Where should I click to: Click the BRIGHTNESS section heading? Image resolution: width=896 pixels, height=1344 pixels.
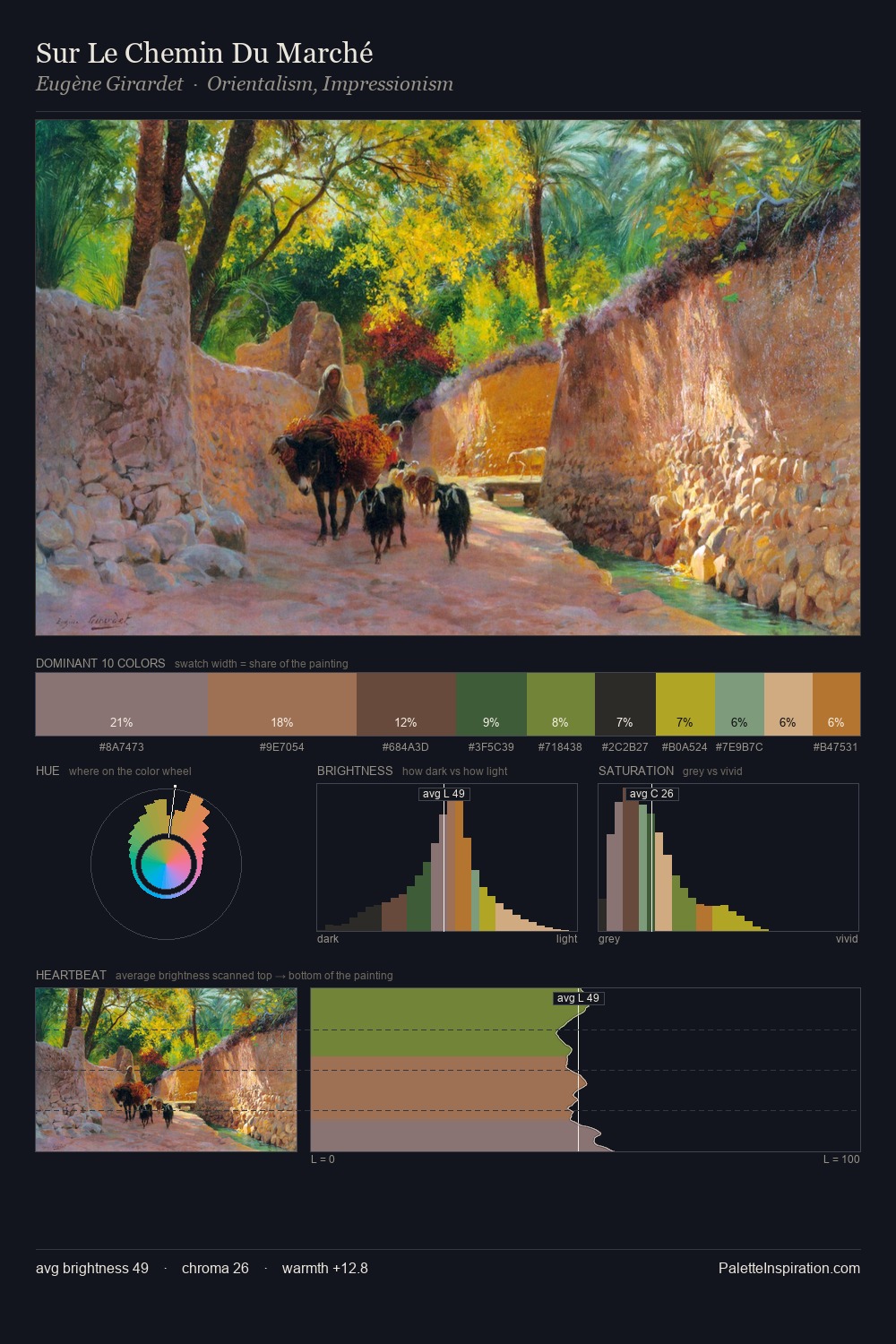pos(355,771)
